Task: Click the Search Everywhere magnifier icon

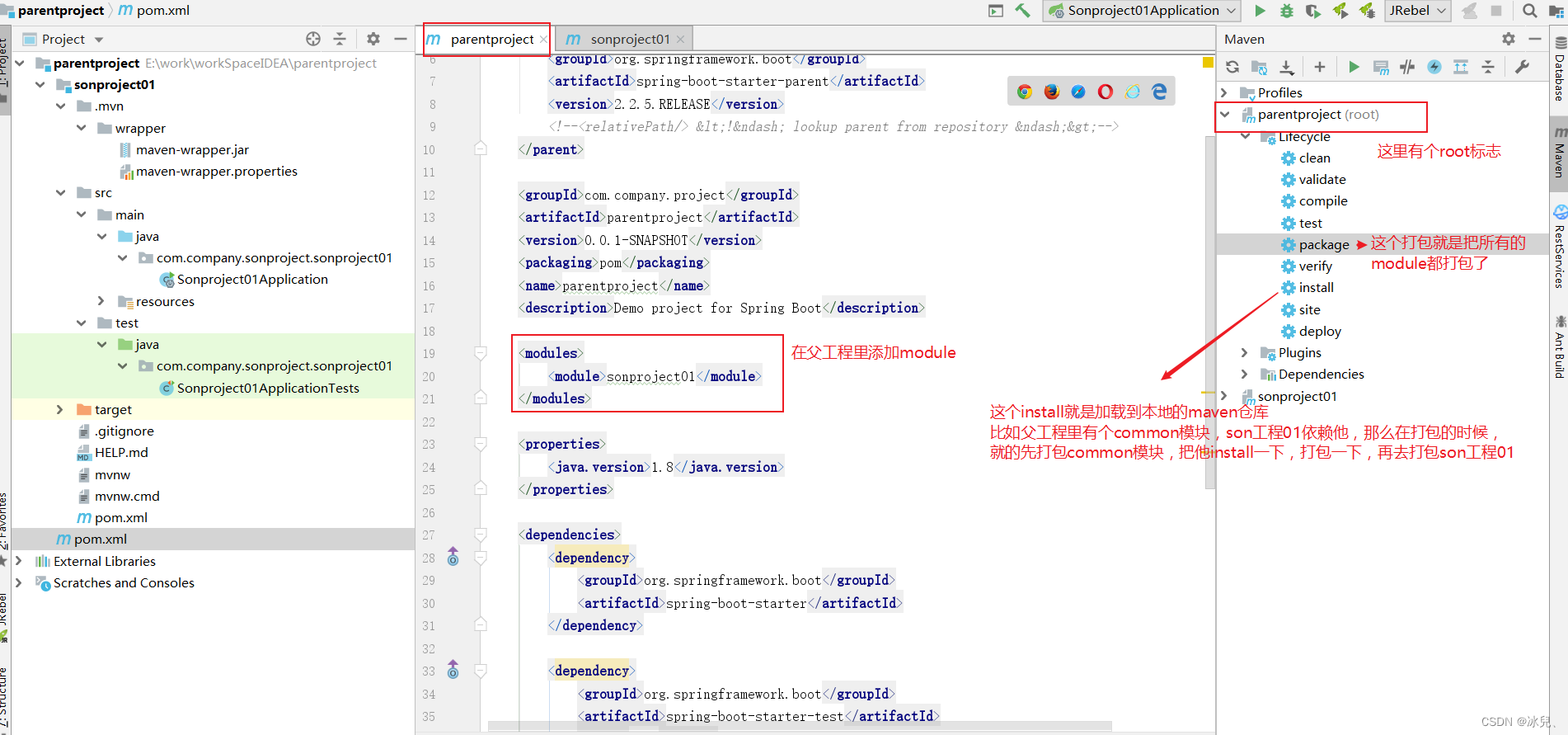Action: tap(1530, 11)
